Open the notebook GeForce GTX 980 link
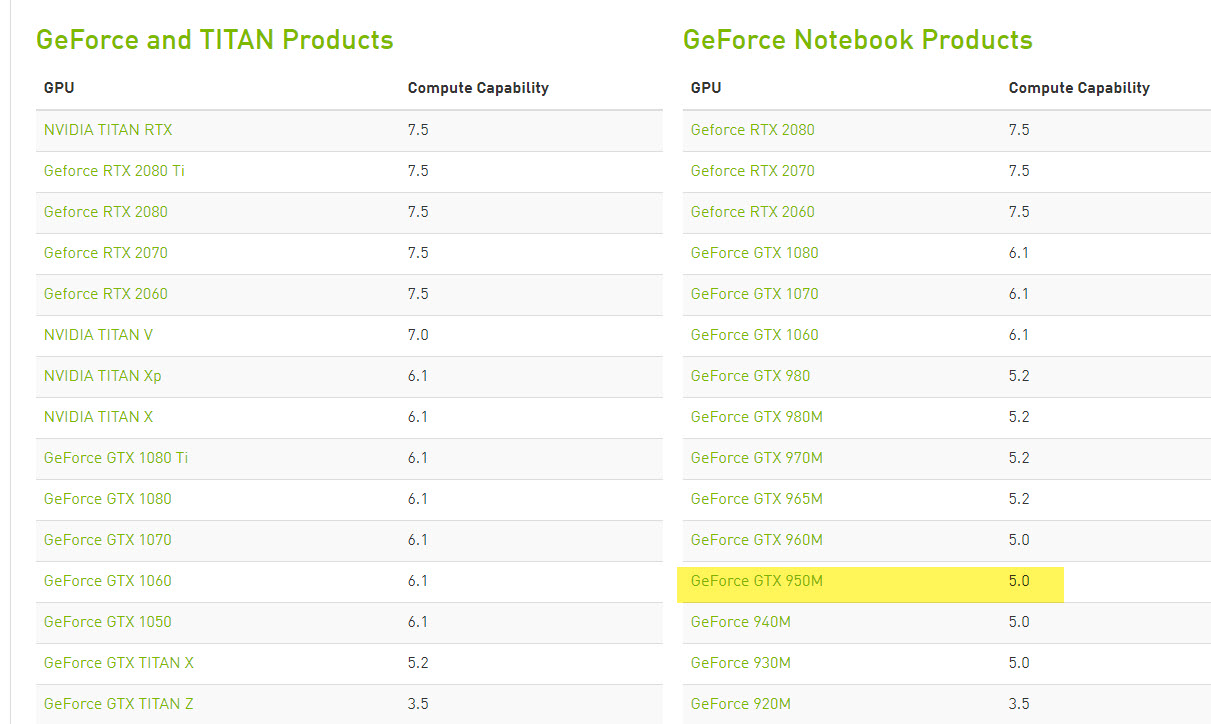 751,376
